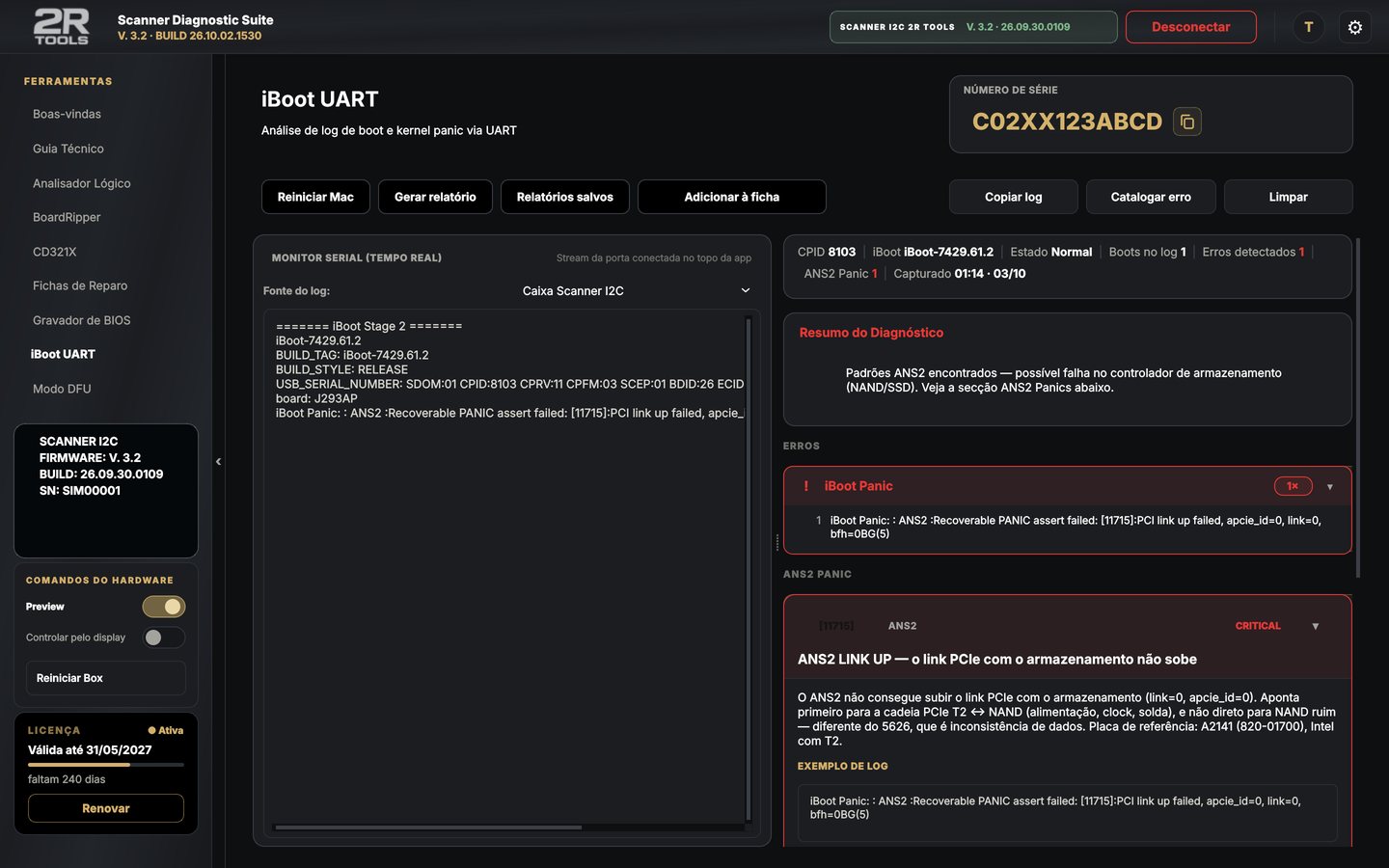Select CD321X in the sidebar
Screen dimensions: 1389x868
[55, 252]
